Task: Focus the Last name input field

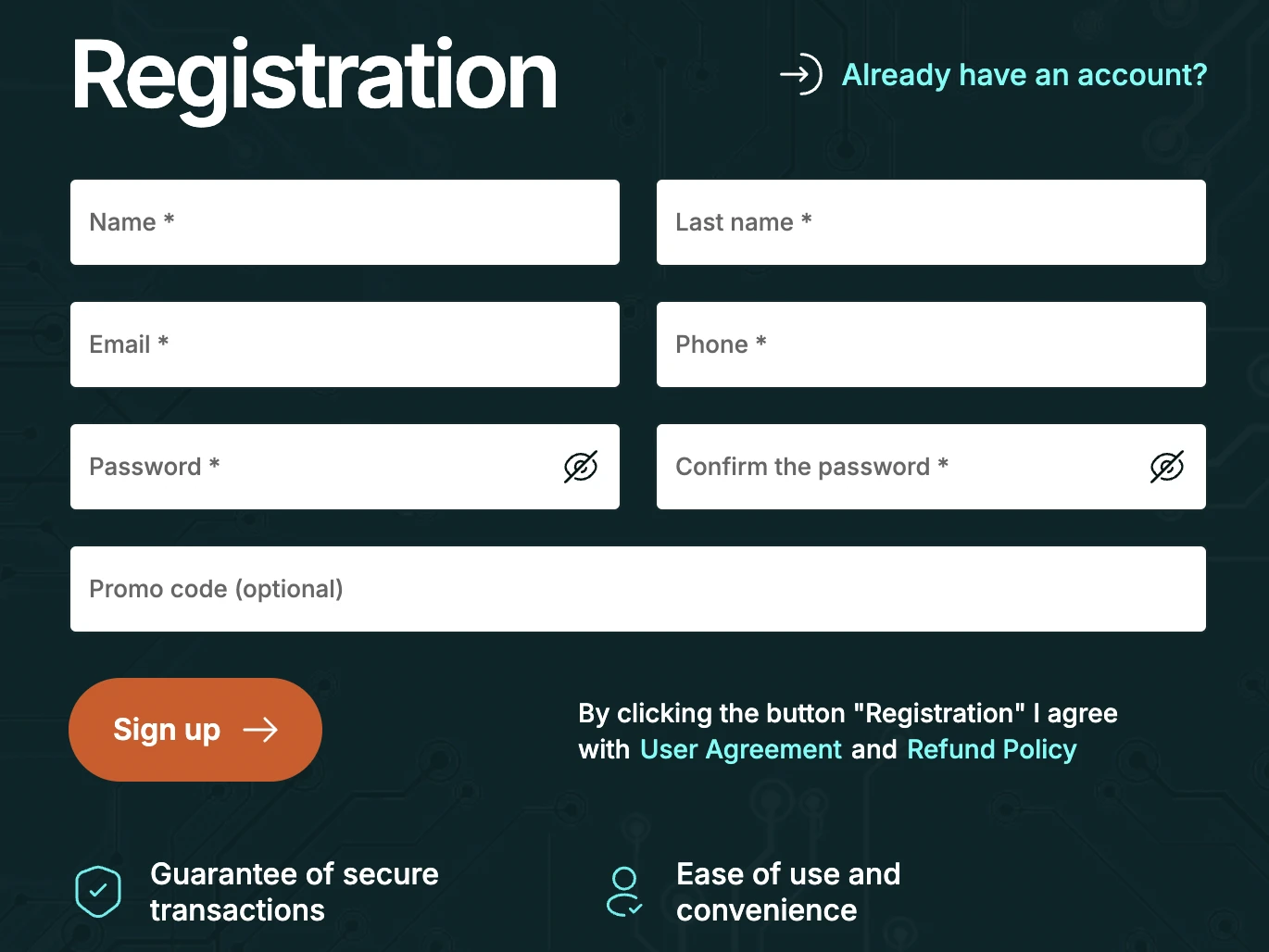Action: tap(931, 222)
